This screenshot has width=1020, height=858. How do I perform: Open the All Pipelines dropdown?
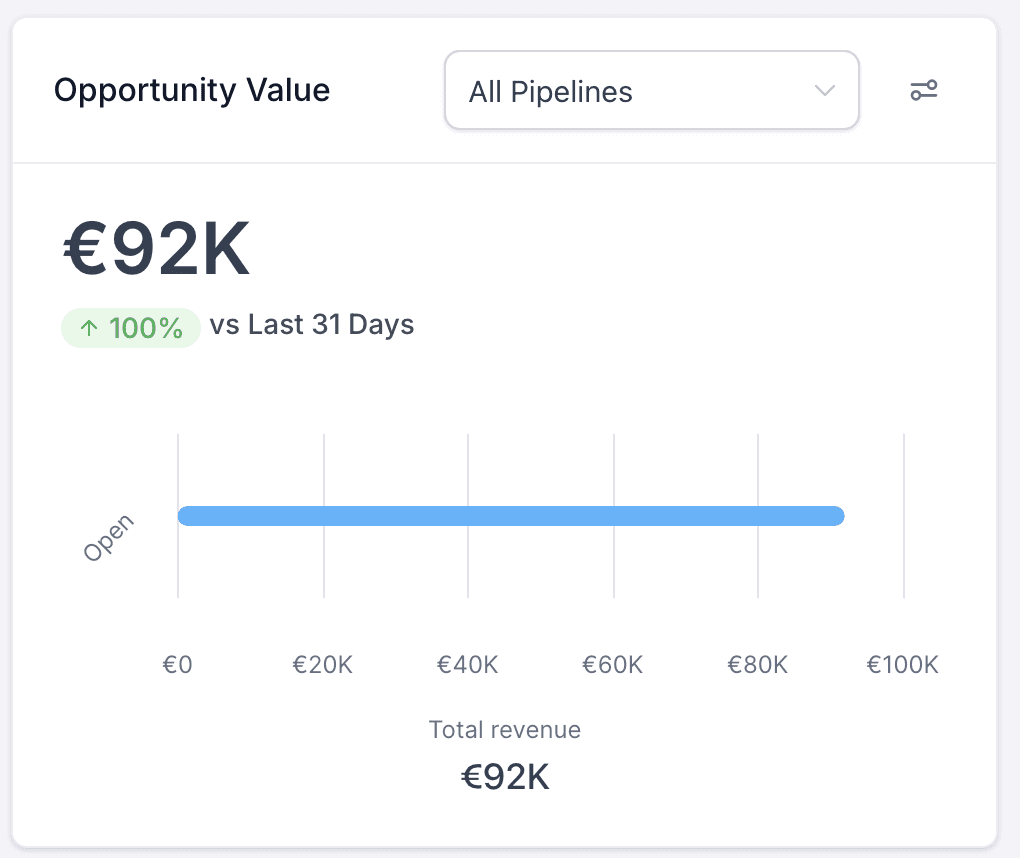tap(651, 92)
